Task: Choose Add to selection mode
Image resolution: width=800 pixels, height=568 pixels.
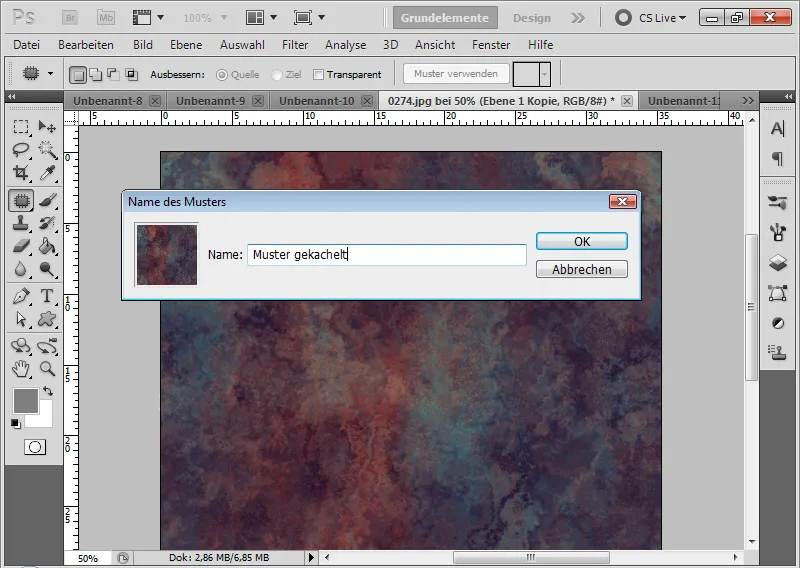Action: tap(95, 75)
